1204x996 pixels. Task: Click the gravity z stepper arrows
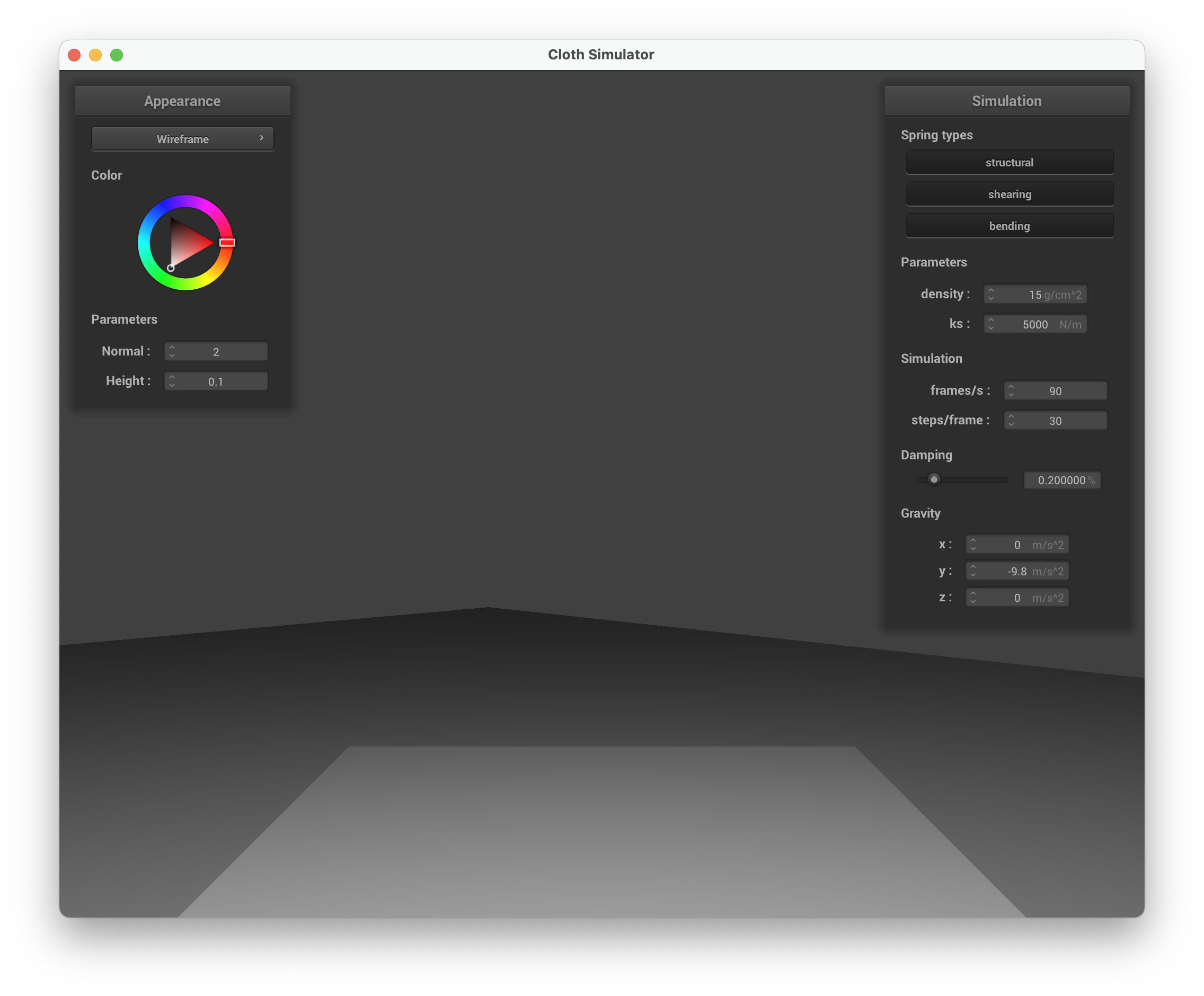972,597
